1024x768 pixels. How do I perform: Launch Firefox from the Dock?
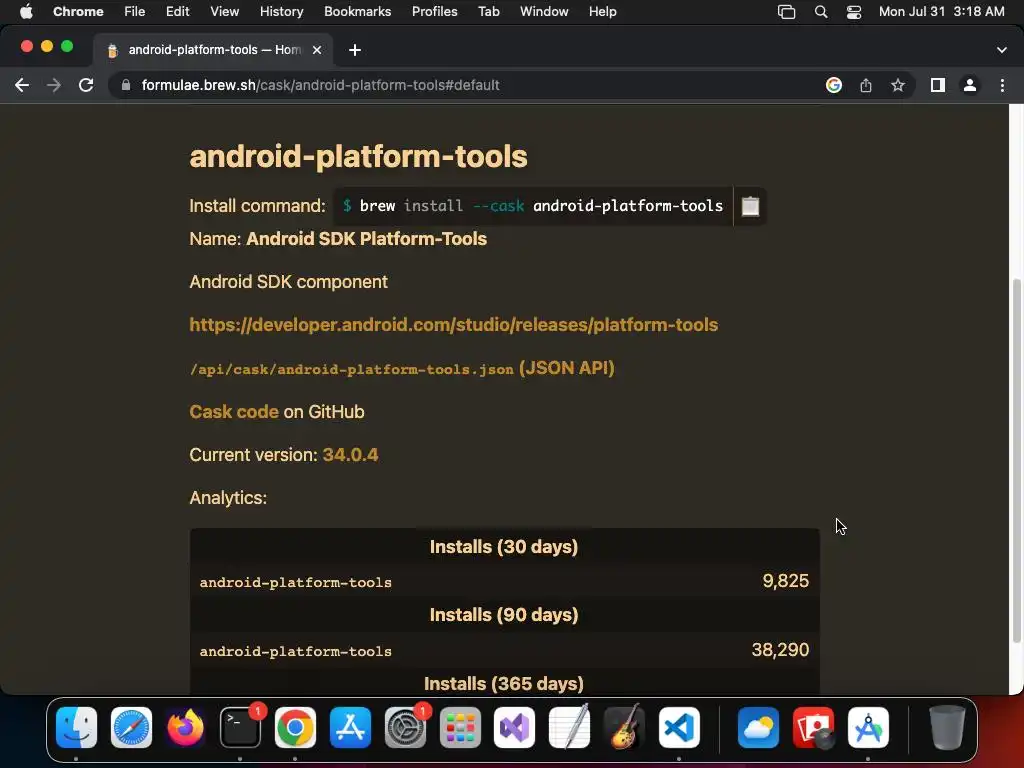click(185, 728)
